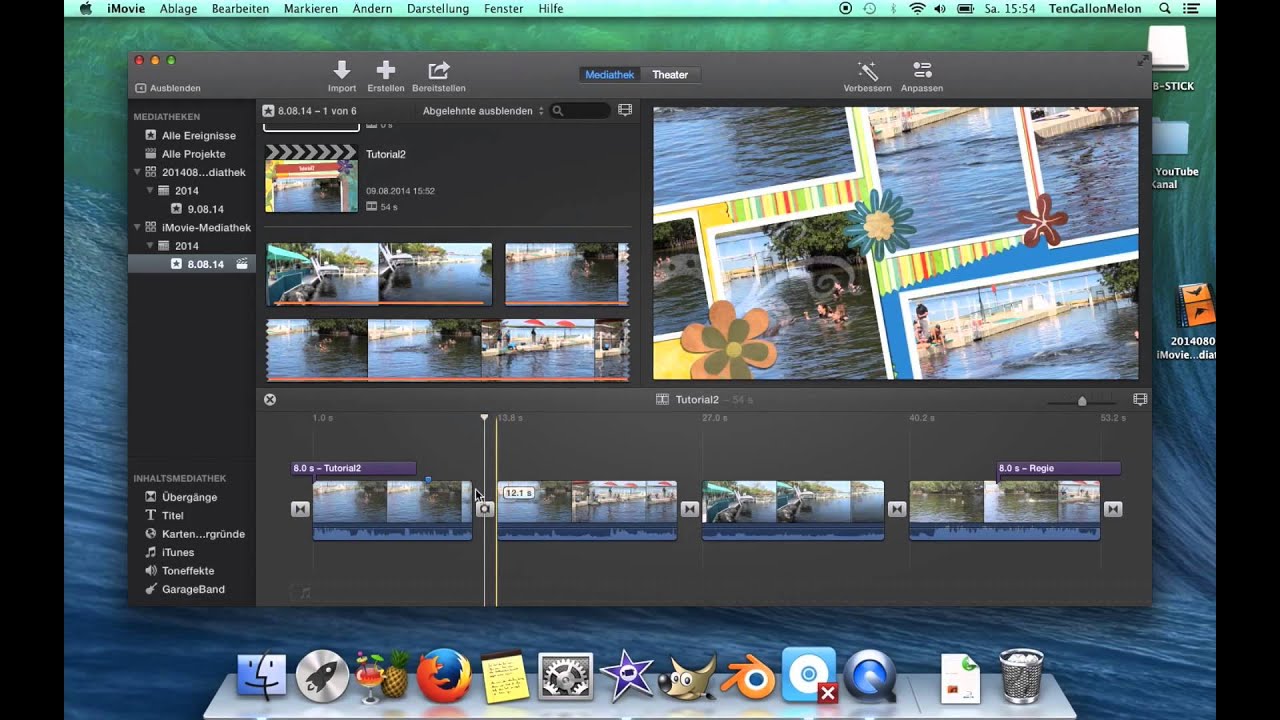Switch to the Theater tab
This screenshot has height=720, width=1280.
(670, 75)
